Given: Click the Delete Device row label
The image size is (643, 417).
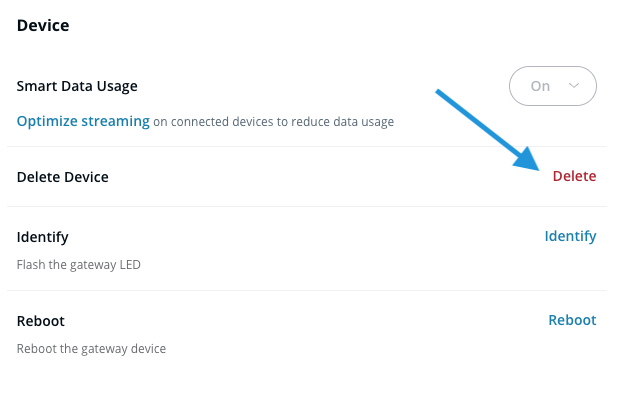Looking at the screenshot, I should [63, 177].
